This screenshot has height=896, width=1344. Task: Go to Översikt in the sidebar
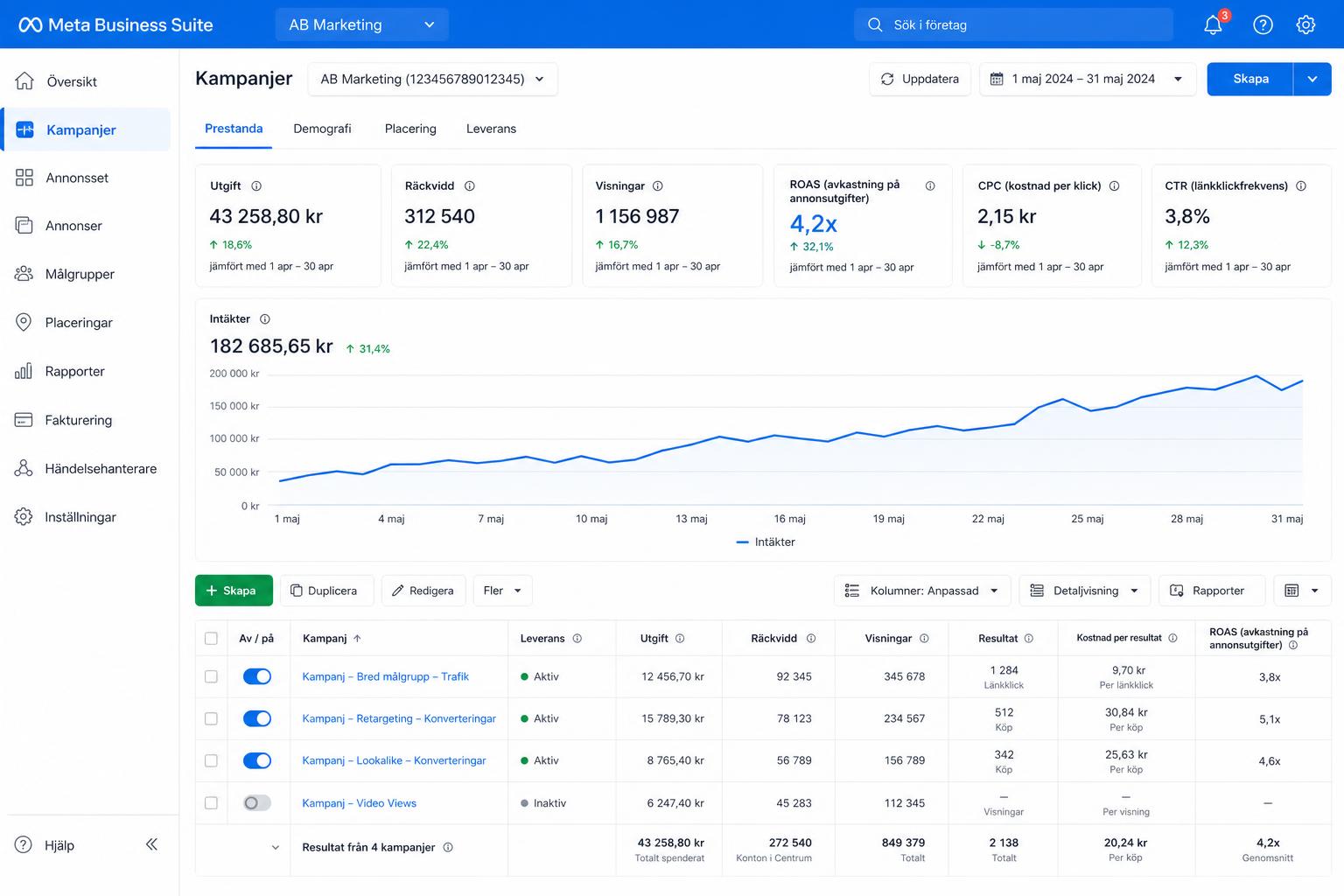(x=87, y=81)
